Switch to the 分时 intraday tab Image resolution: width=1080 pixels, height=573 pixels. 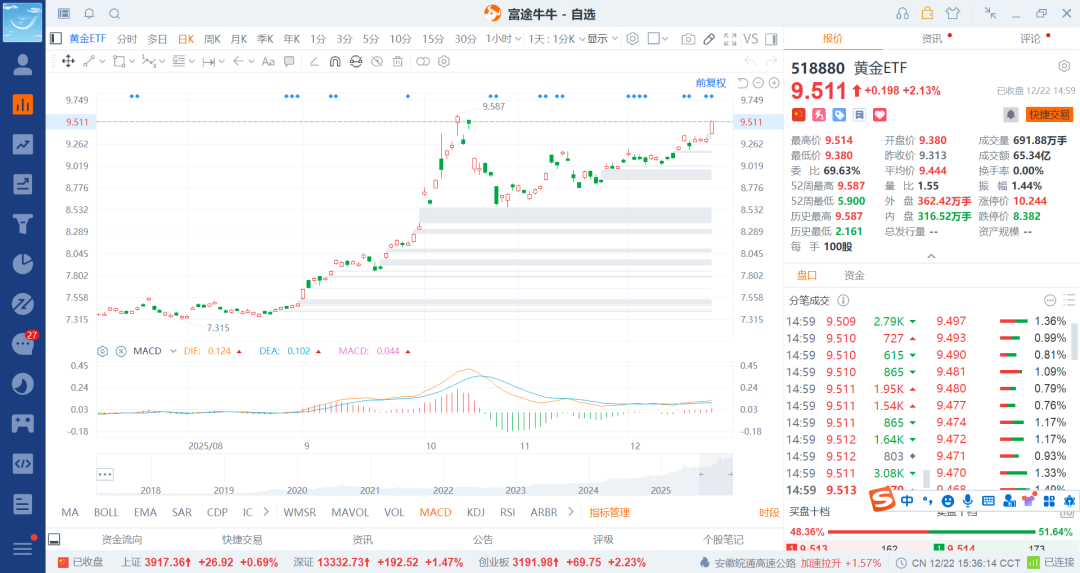(x=127, y=39)
